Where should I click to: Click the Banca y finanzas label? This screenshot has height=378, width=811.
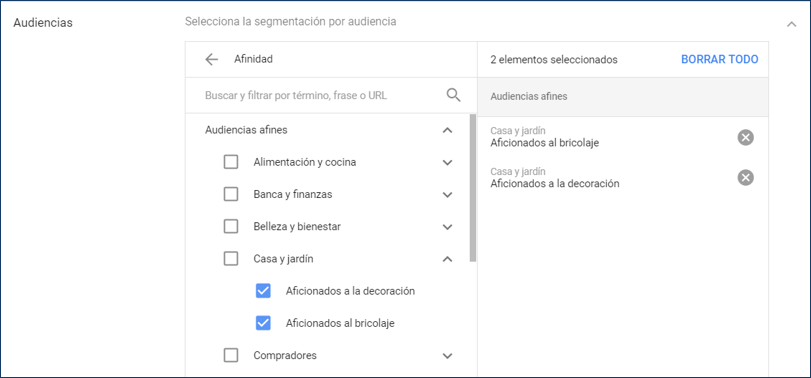[293, 195]
